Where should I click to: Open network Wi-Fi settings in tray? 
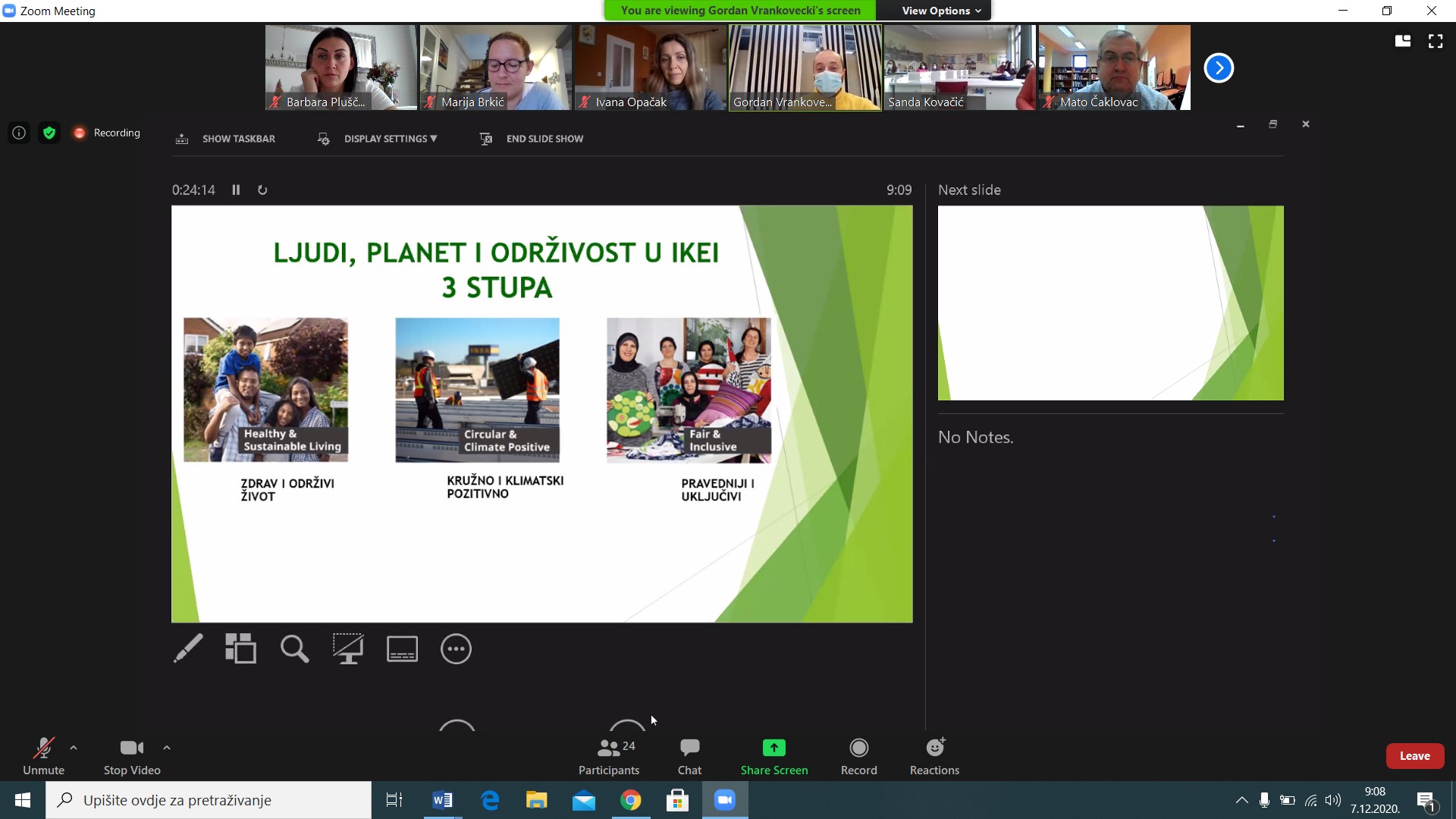[x=1310, y=800]
